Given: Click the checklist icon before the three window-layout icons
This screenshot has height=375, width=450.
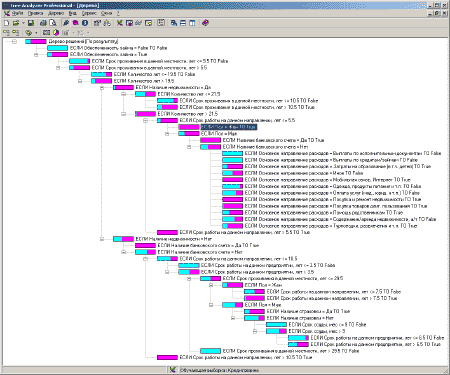Looking at the screenshot, I should point(161,23).
